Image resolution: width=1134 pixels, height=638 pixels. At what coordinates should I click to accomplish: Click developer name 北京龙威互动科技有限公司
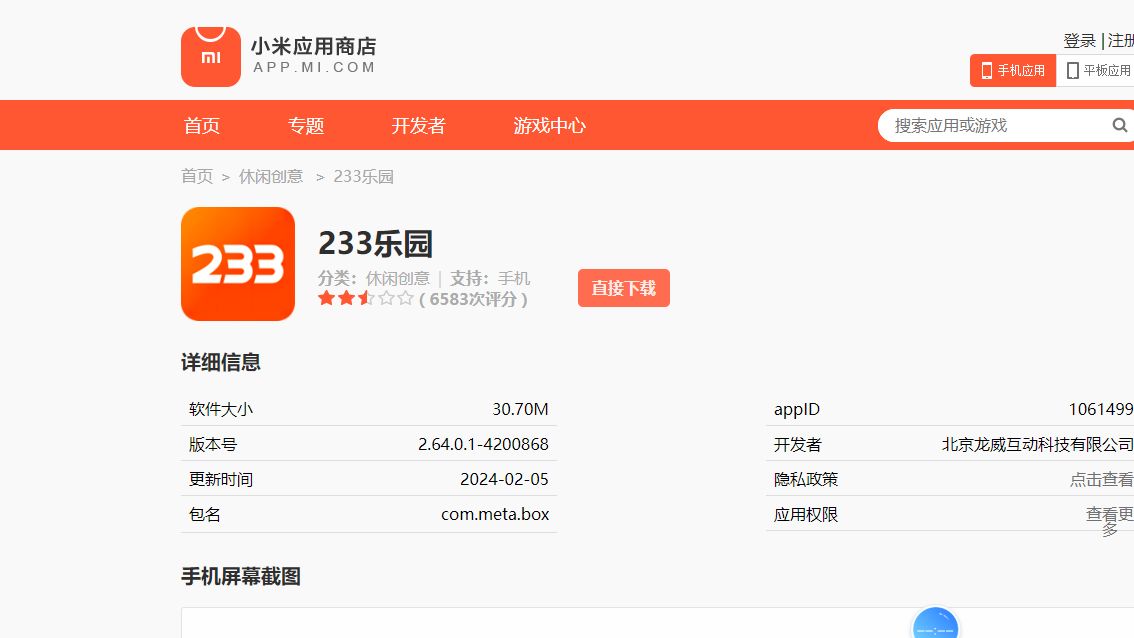(x=1037, y=444)
